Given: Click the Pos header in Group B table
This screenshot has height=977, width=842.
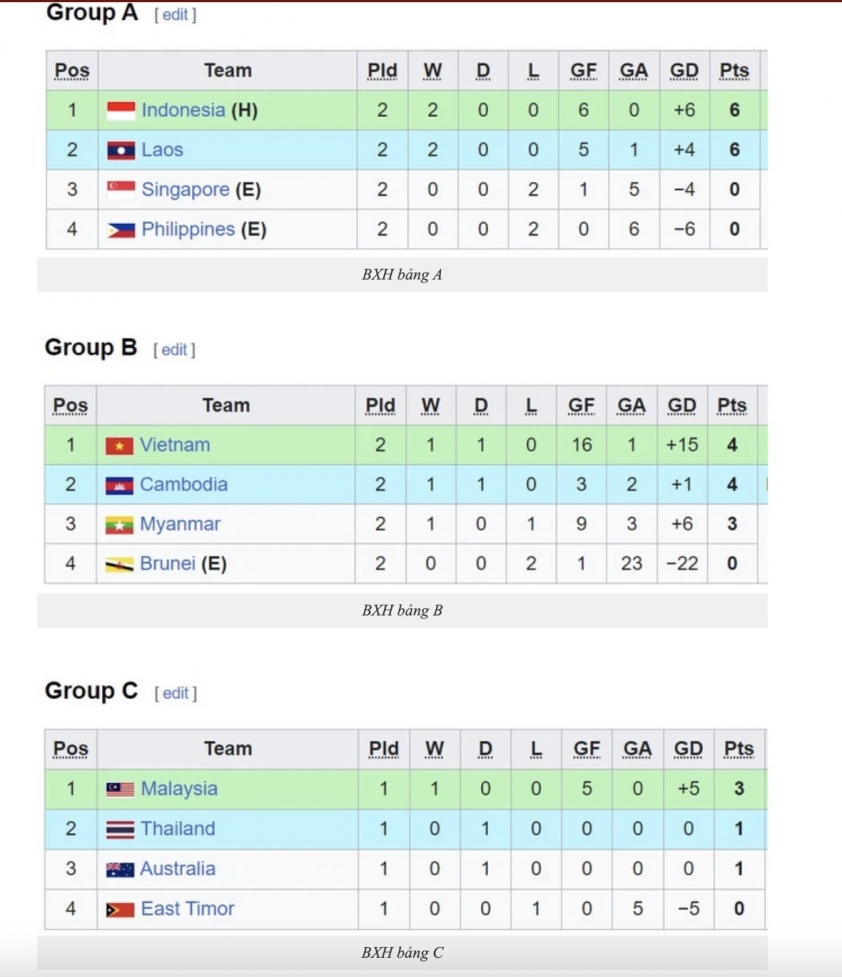Looking at the screenshot, I should [x=70, y=406].
